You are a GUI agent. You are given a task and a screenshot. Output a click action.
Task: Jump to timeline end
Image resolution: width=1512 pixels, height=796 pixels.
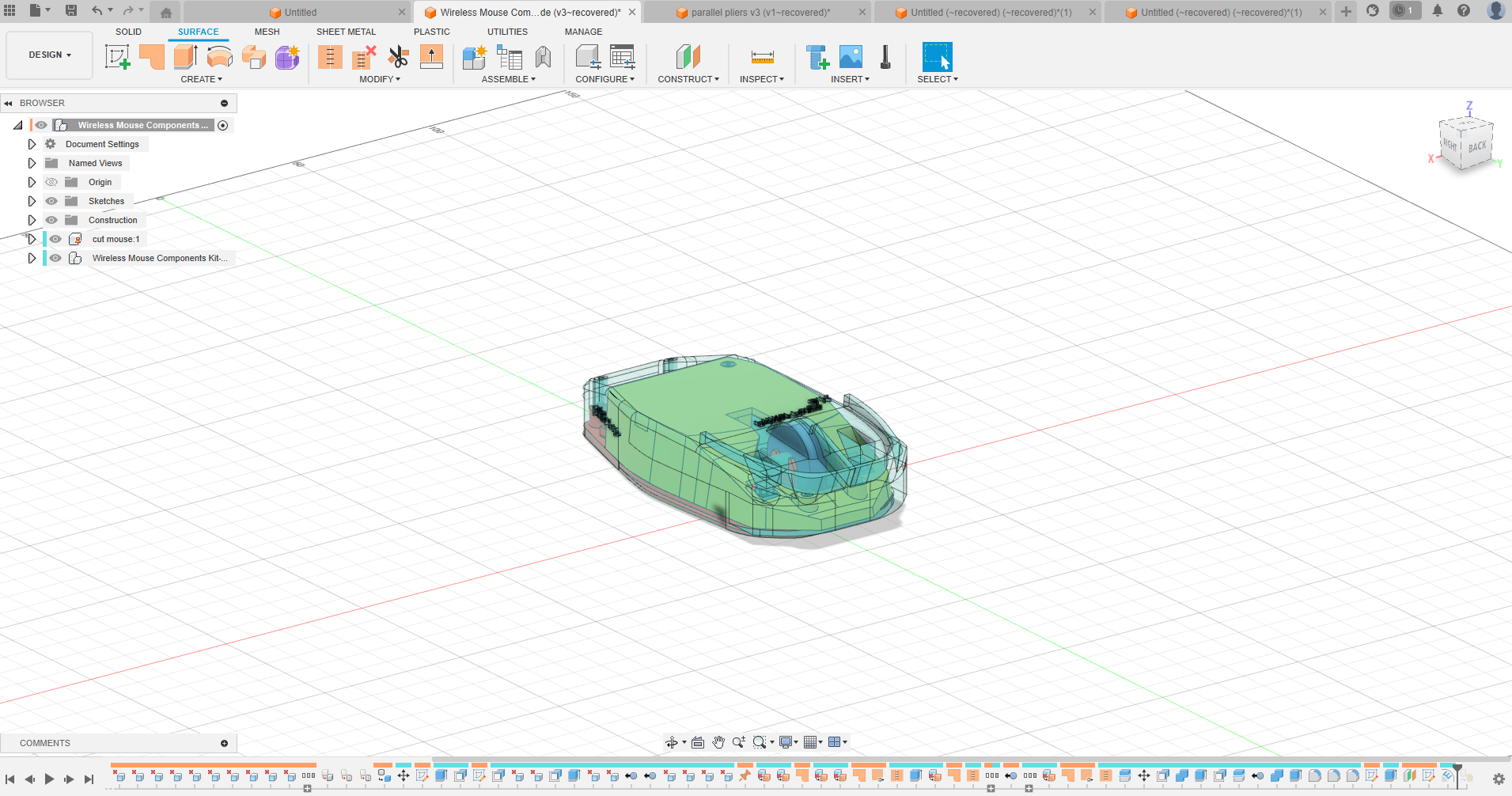(x=89, y=779)
